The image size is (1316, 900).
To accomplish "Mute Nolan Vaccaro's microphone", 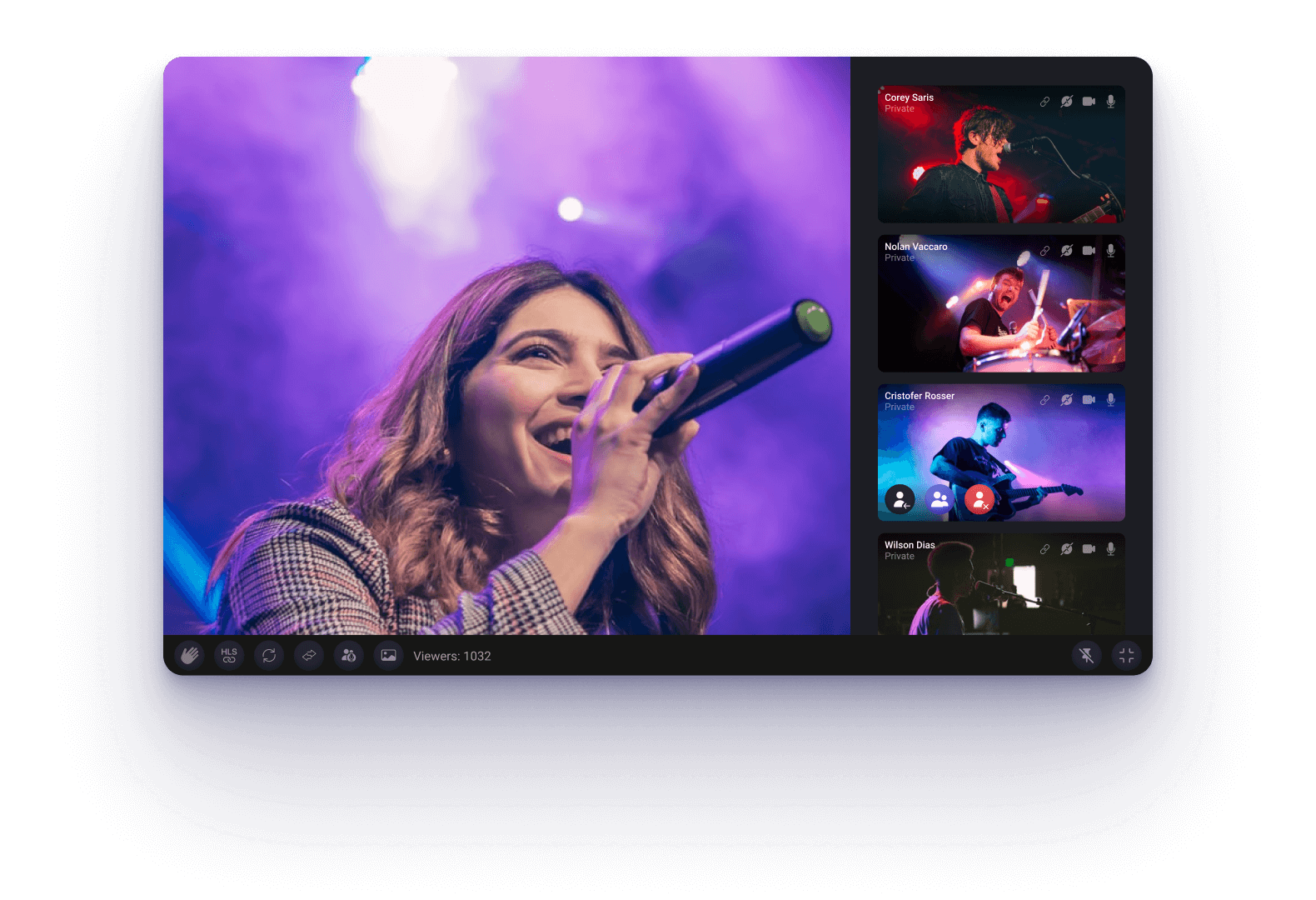I will click(x=1110, y=251).
